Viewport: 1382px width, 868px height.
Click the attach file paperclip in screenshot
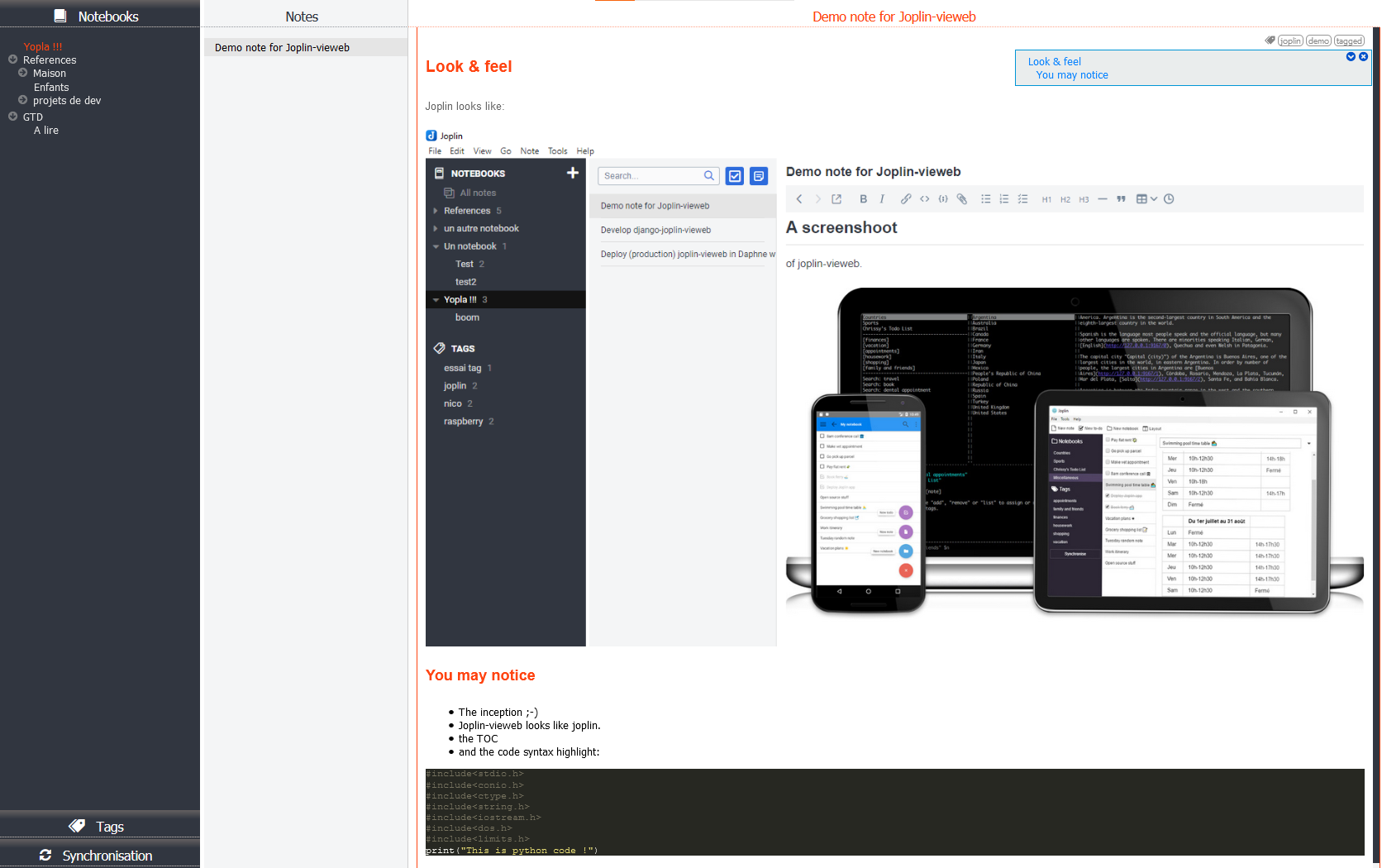click(961, 198)
